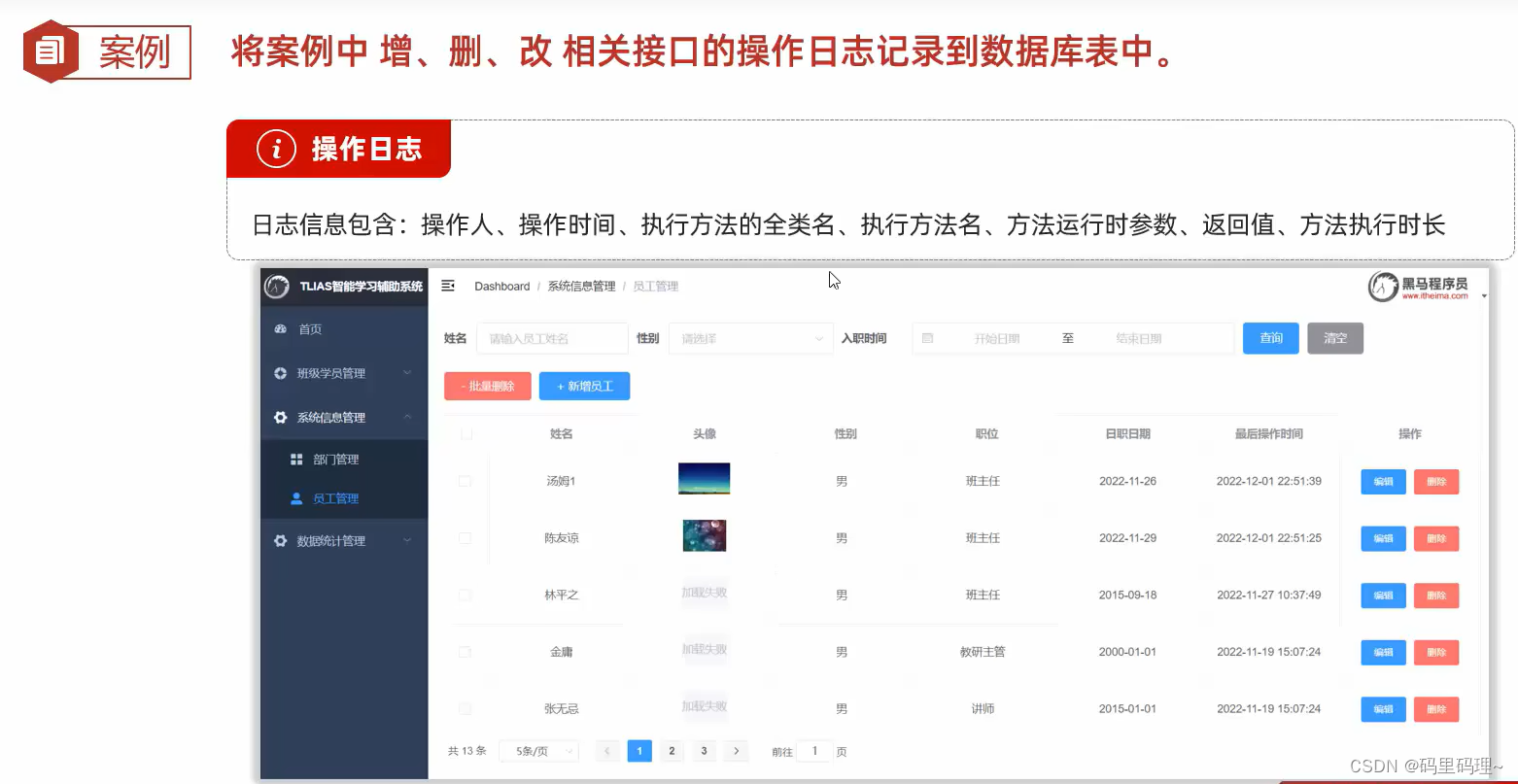The height and width of the screenshot is (784, 1518).
Task: Check the checkbox for row 陈友谅
Action: 465,538
